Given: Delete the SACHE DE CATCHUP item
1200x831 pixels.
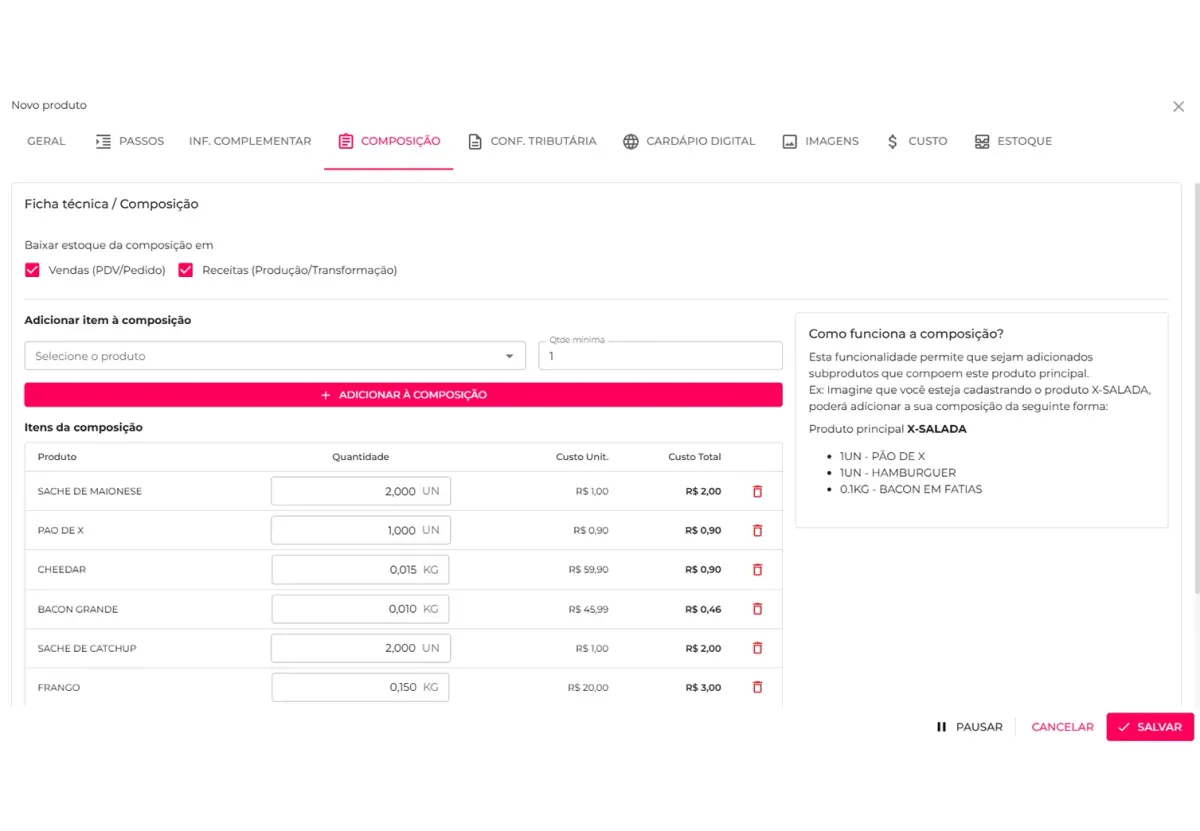Looking at the screenshot, I should 757,648.
